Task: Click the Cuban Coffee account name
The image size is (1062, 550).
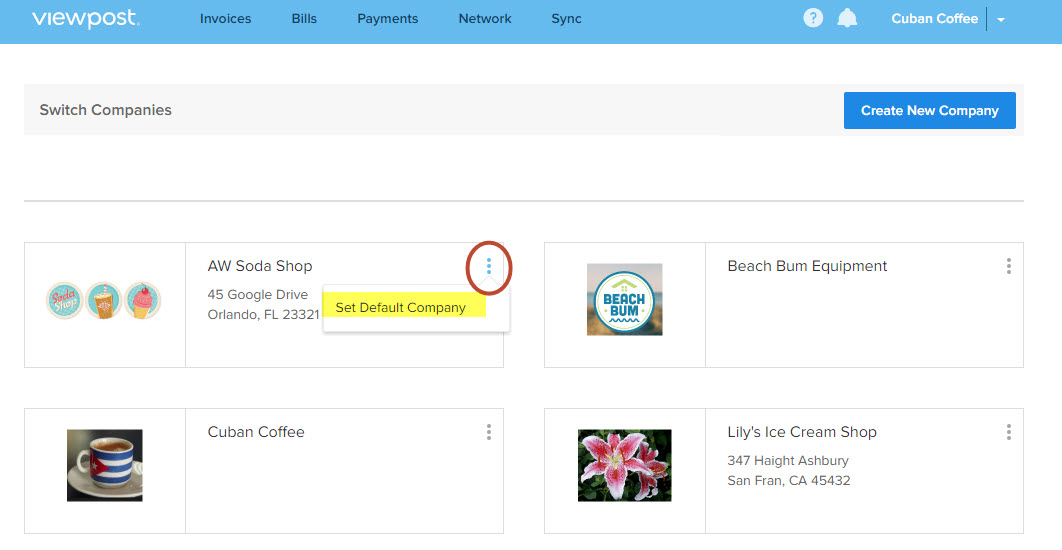Action: 935,19
